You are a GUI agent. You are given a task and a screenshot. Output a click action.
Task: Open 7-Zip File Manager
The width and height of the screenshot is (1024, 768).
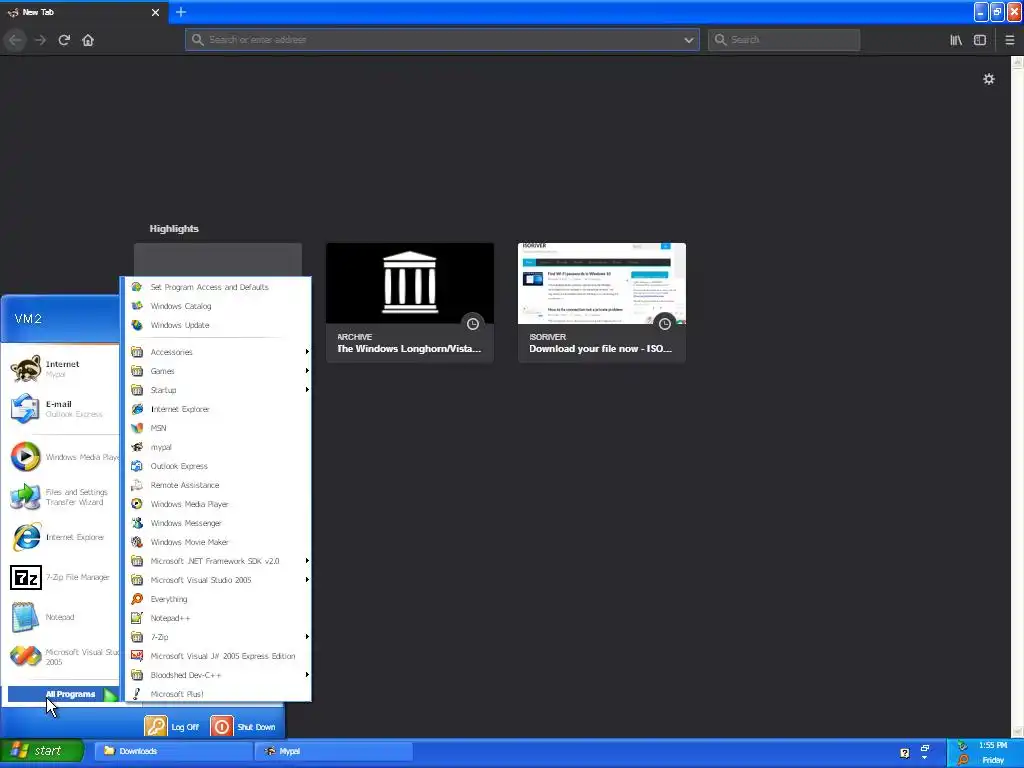(63, 577)
